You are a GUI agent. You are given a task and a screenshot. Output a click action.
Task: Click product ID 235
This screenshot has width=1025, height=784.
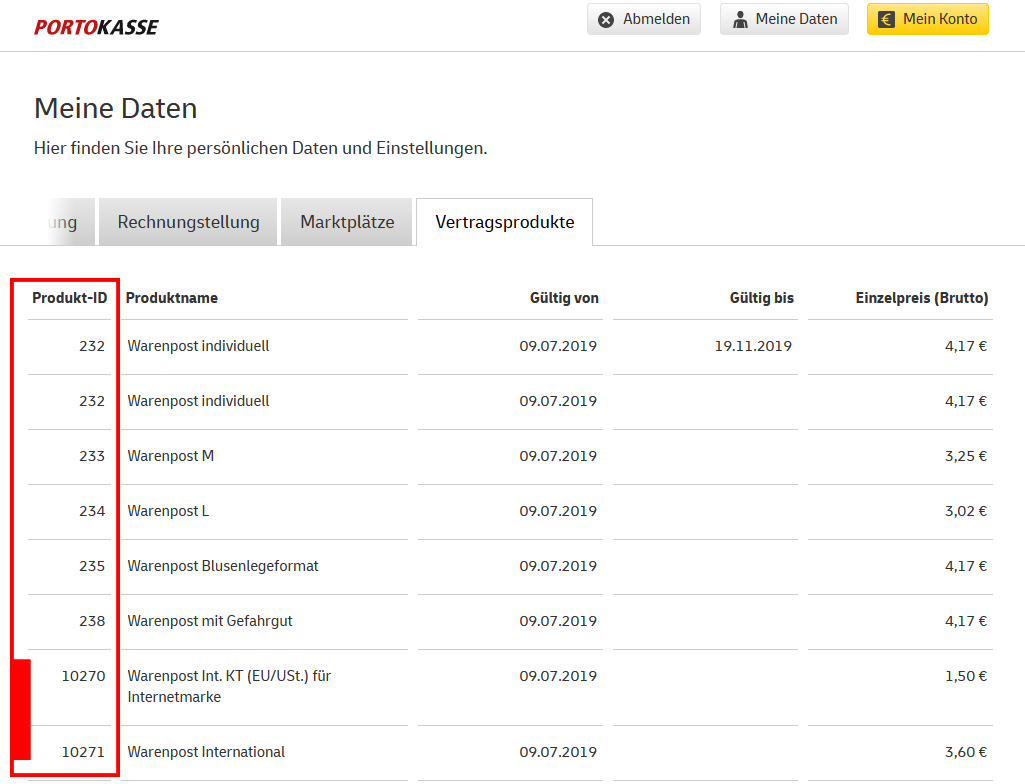point(92,566)
